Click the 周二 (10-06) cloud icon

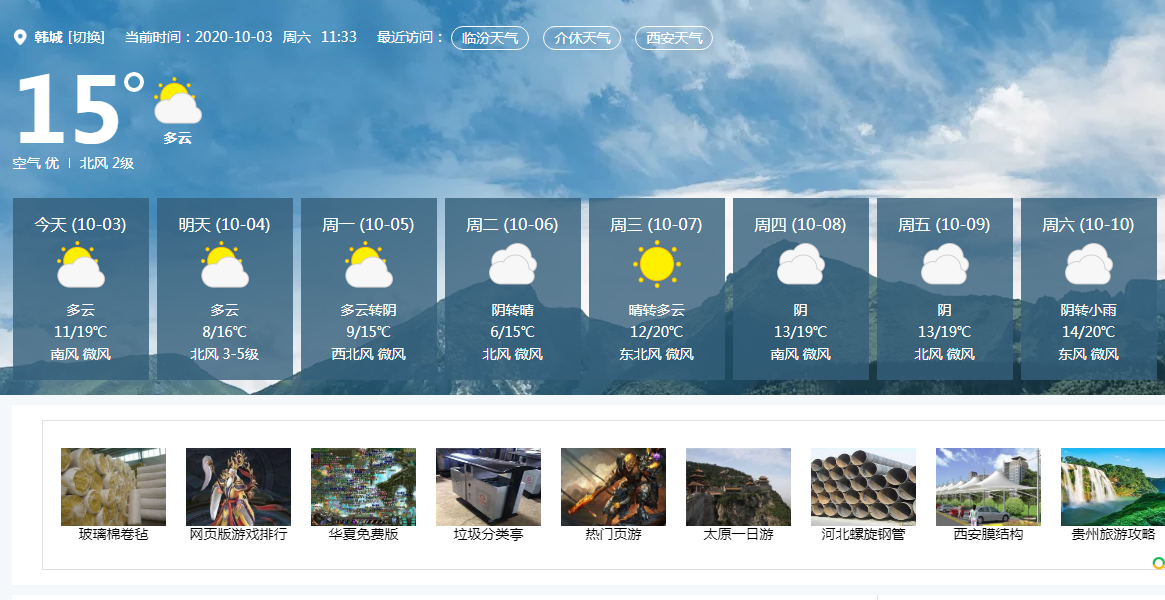513,265
